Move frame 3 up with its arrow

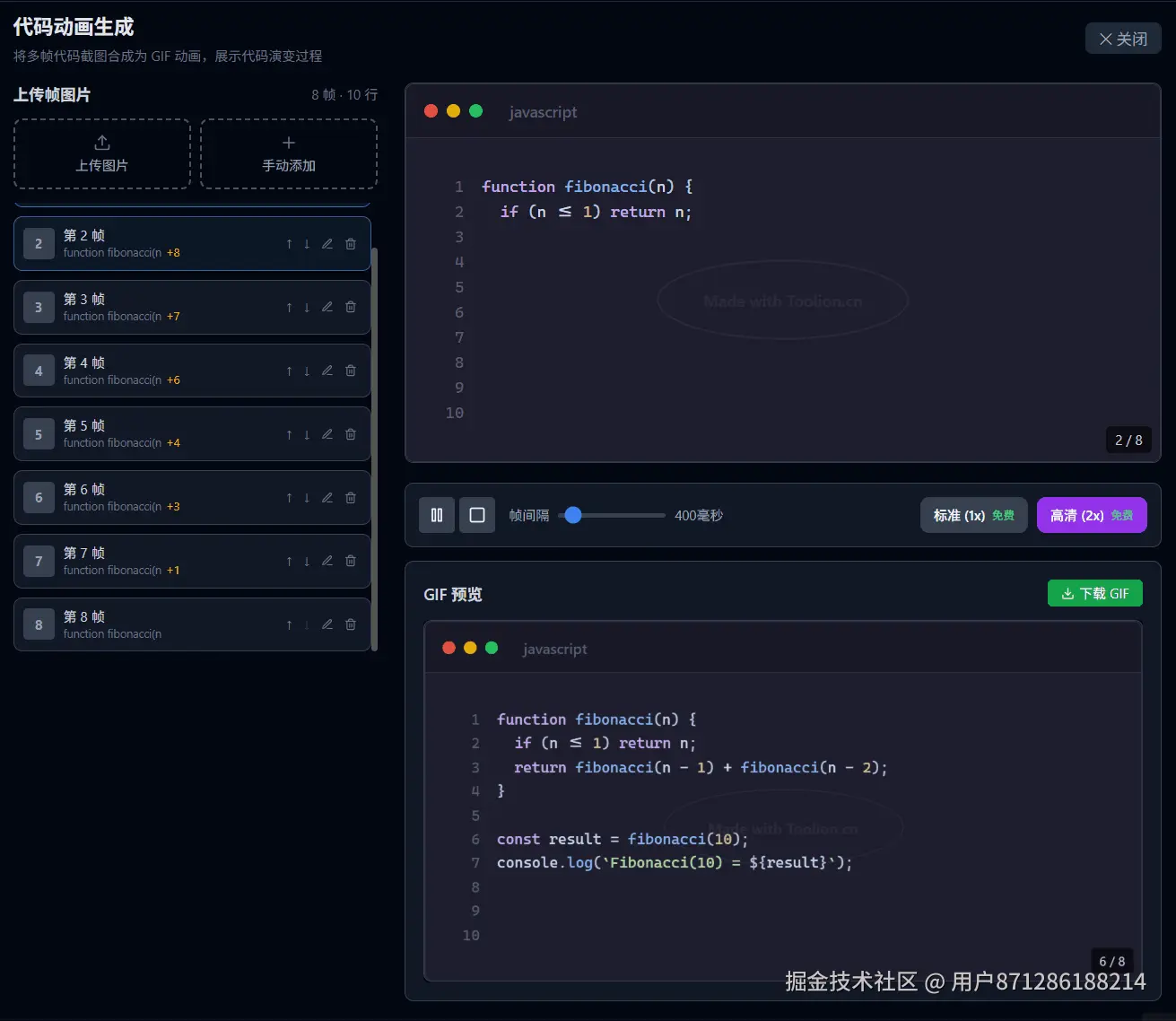pyautogui.click(x=289, y=308)
